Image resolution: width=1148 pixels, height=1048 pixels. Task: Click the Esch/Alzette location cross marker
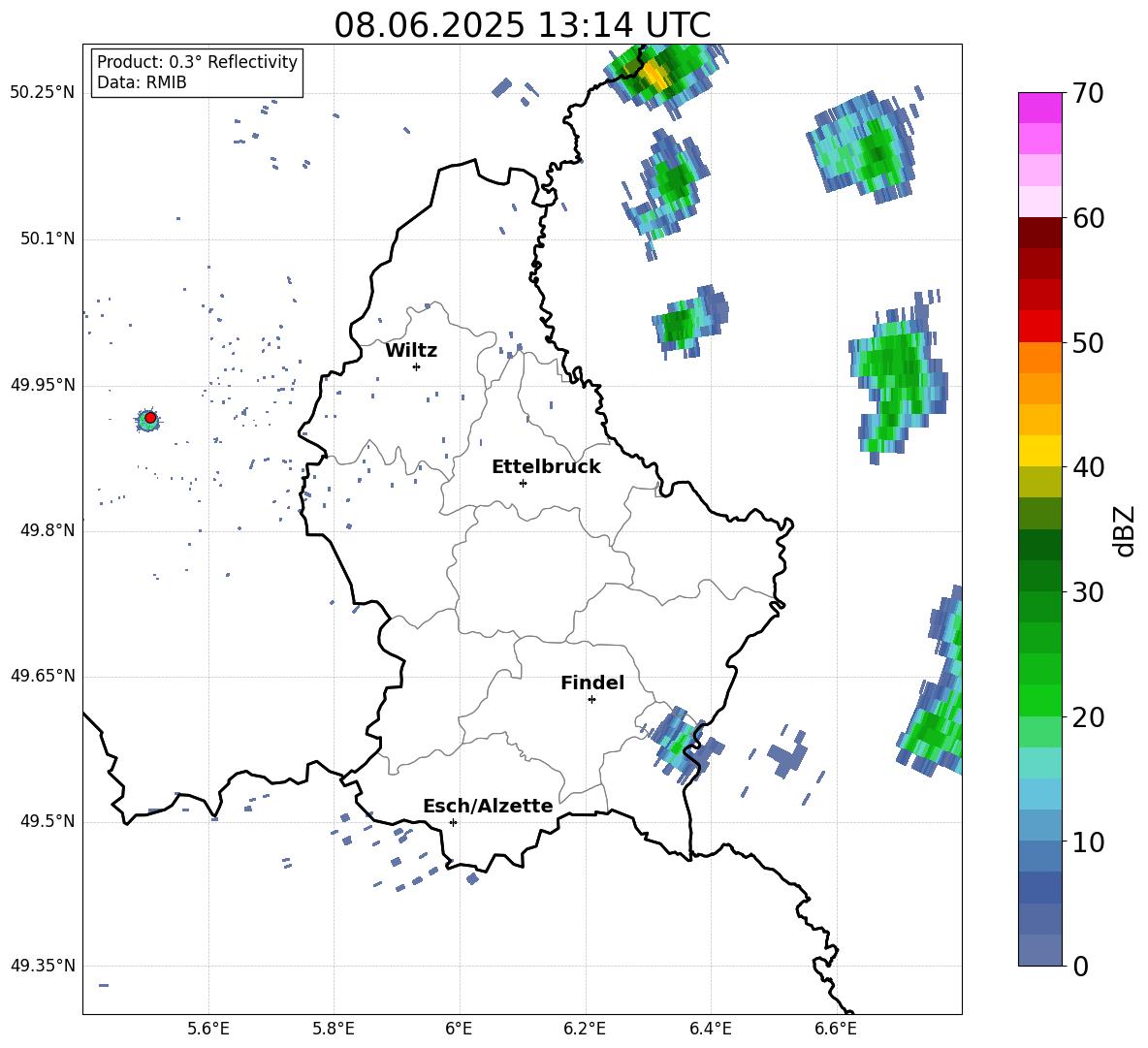click(x=453, y=822)
